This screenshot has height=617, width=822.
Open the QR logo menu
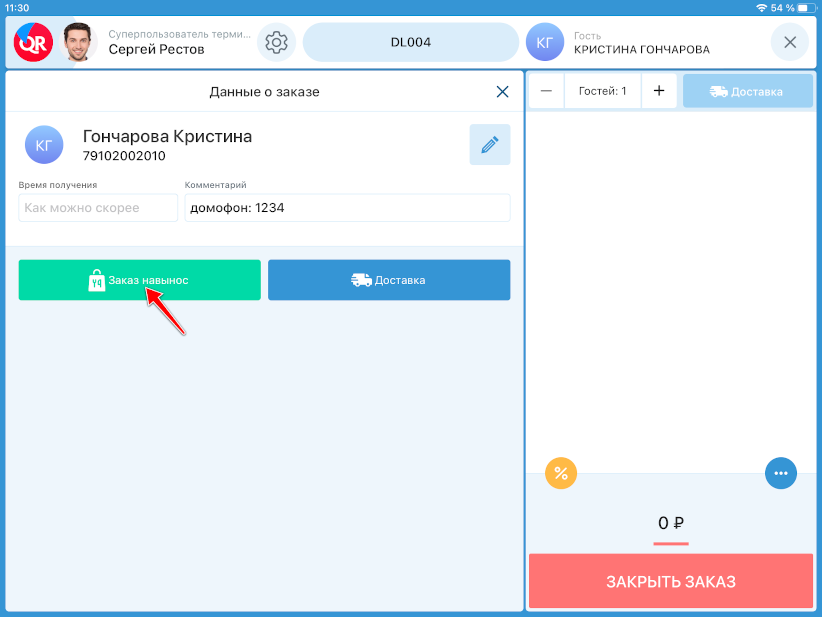[x=33, y=42]
